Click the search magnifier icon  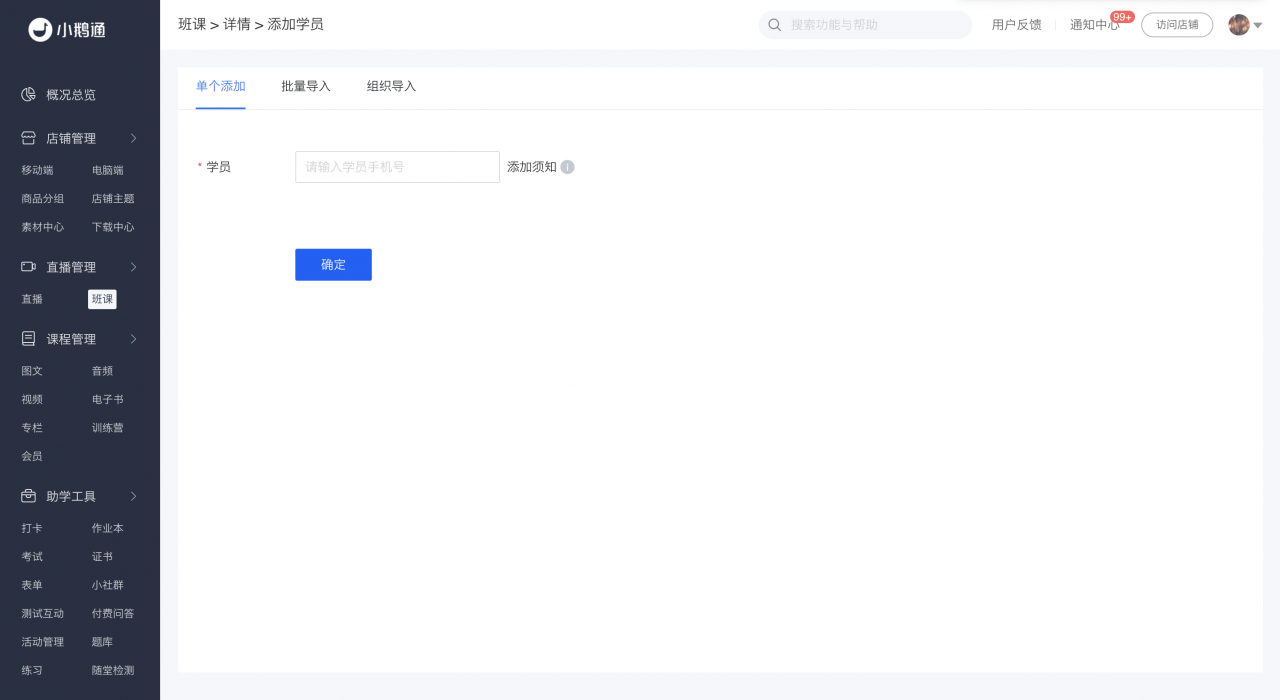tap(775, 25)
